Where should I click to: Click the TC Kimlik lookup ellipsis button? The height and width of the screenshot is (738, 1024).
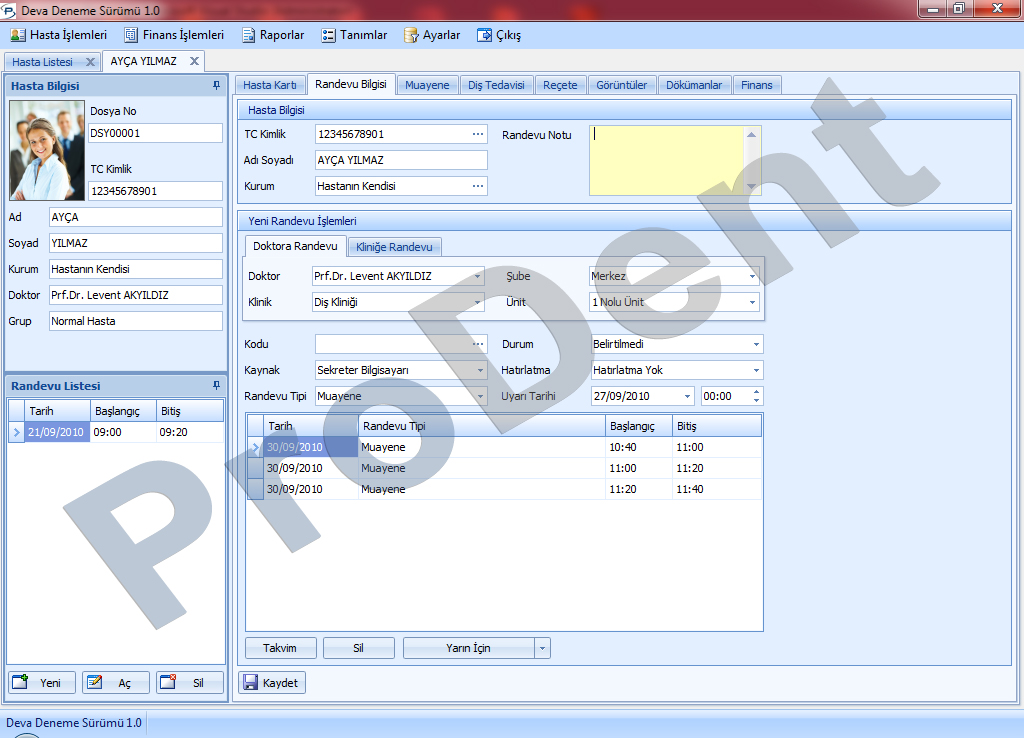pos(478,134)
